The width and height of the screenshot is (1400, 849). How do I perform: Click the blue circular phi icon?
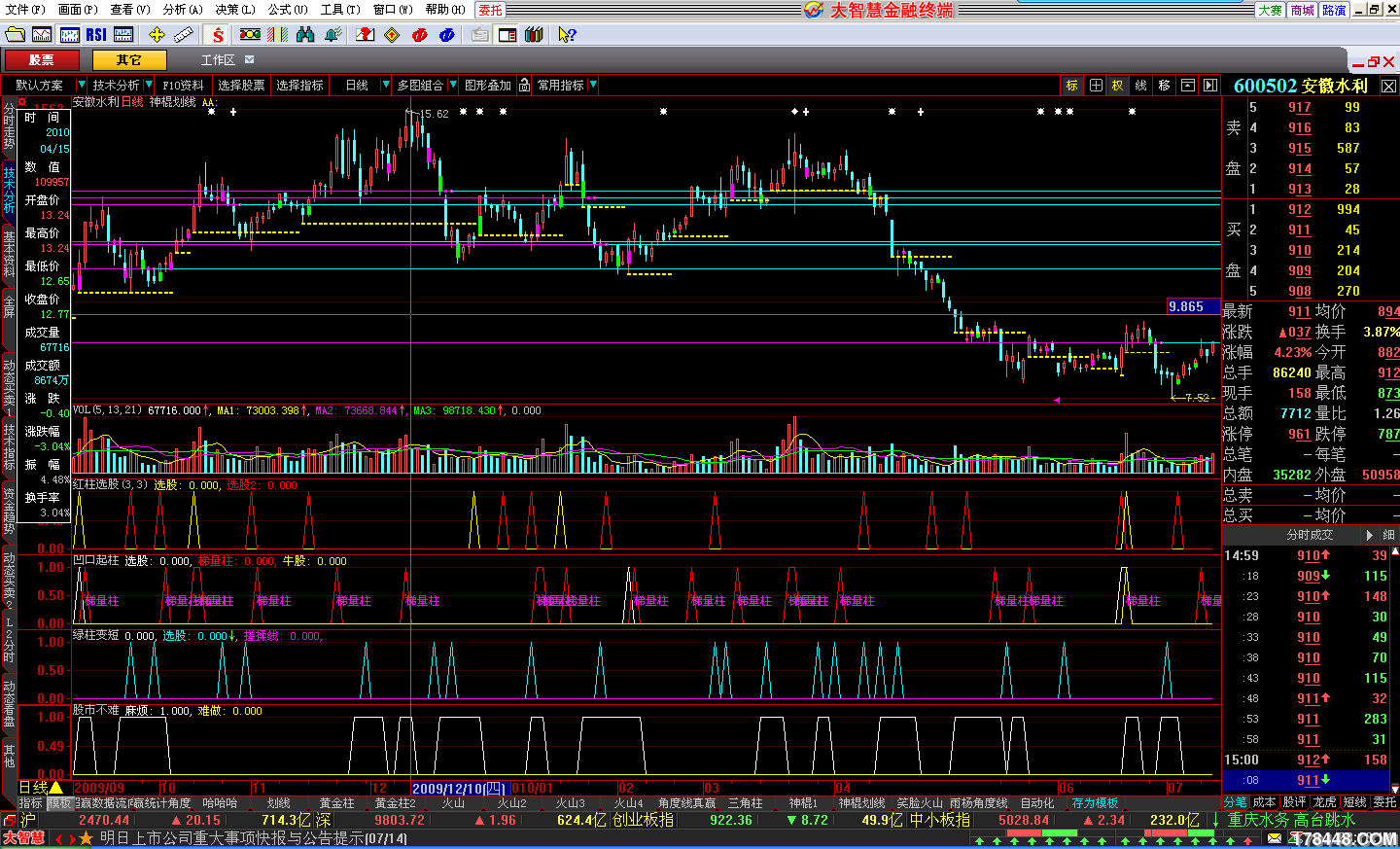coord(446,34)
